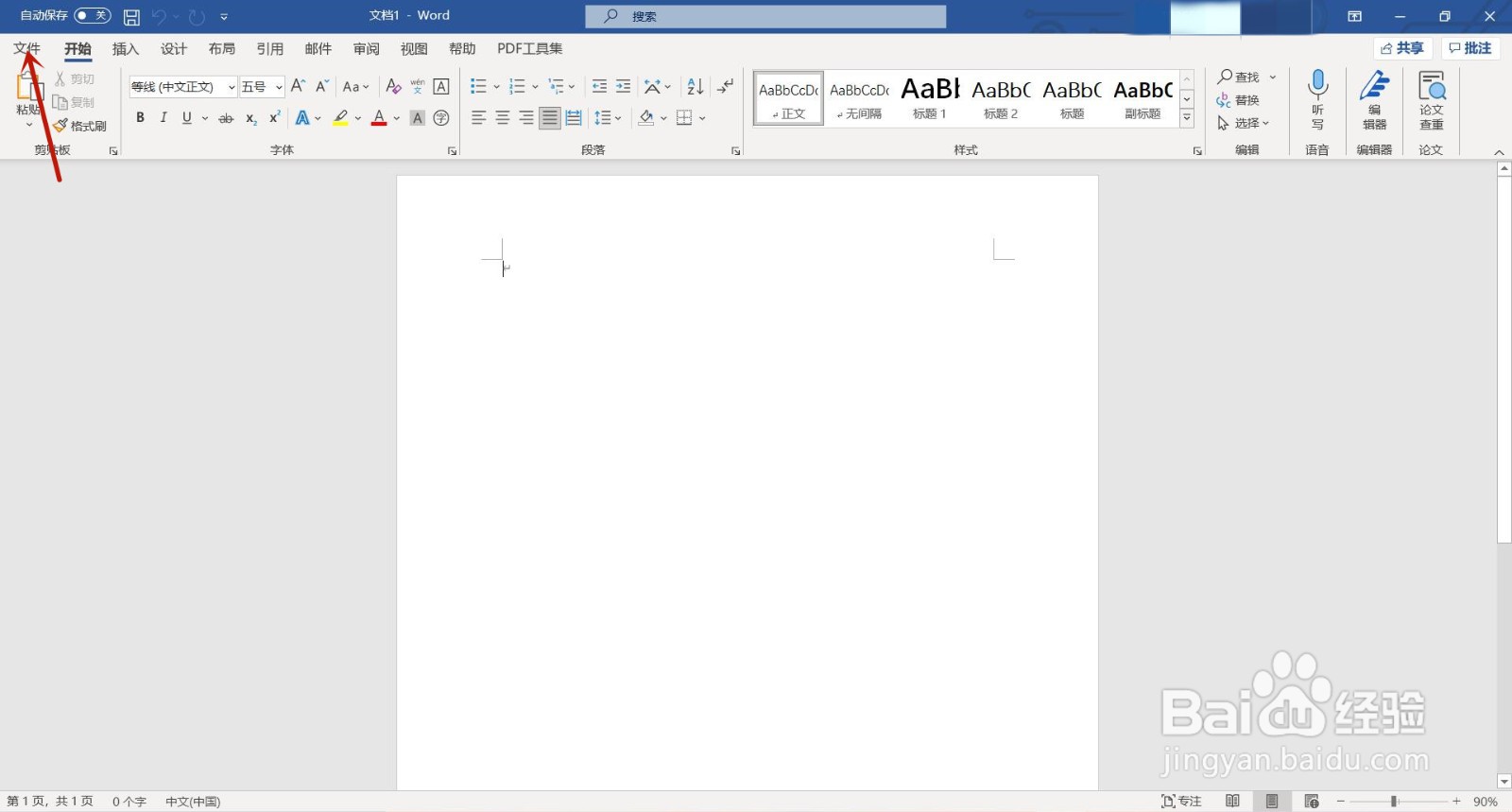
Task: Decrease font size with shrink font icon
Action: [x=322, y=86]
